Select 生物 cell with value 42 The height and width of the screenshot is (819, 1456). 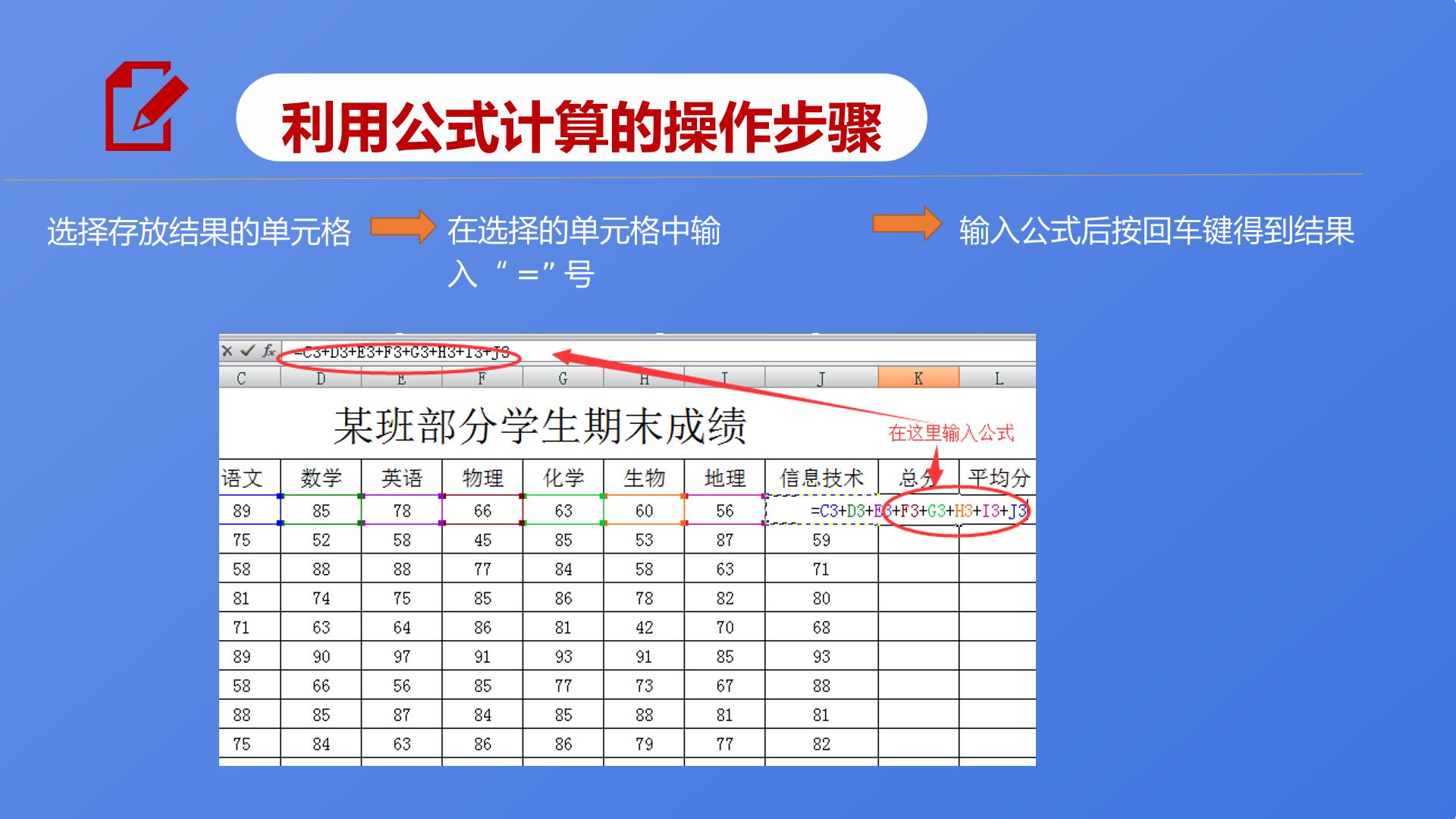[x=644, y=627]
